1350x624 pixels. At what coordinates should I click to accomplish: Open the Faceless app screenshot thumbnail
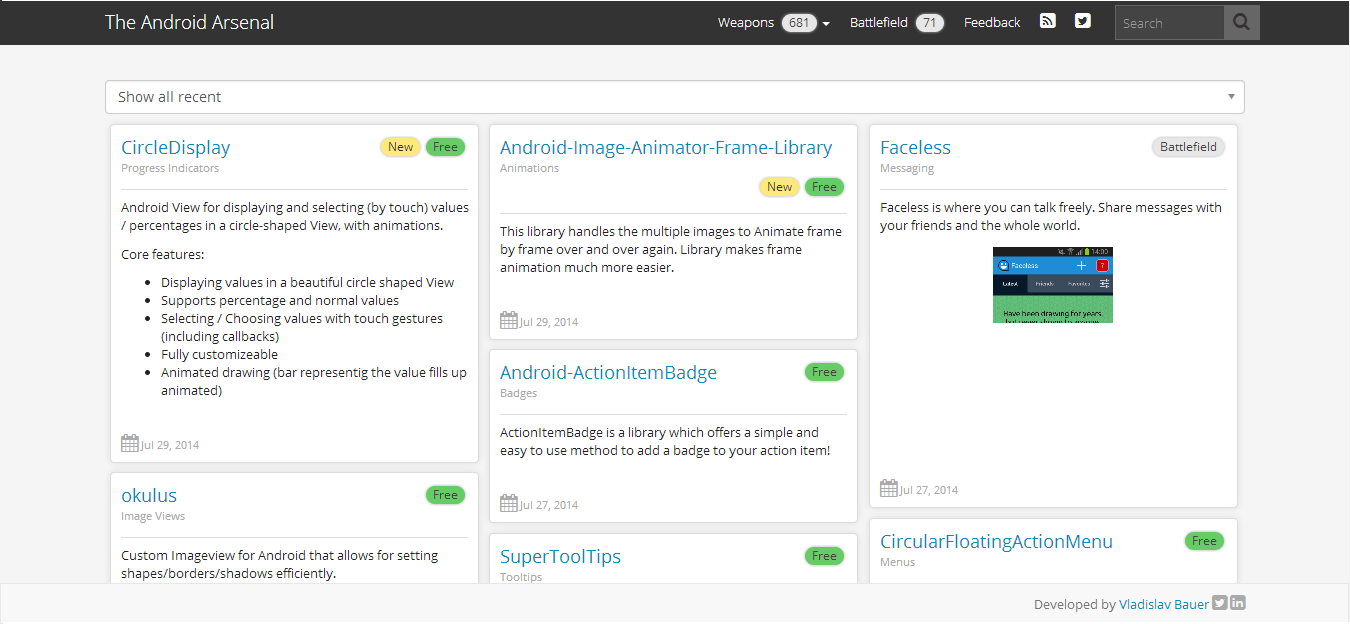click(x=1053, y=285)
